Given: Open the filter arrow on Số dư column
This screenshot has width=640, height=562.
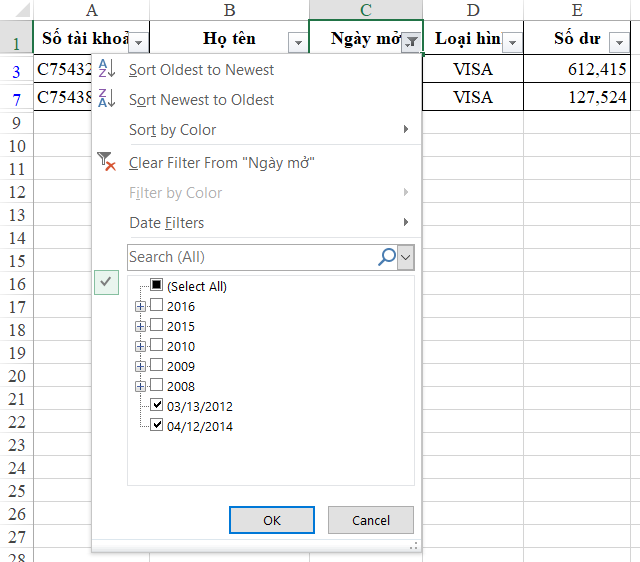Looking at the screenshot, I should pos(617,42).
